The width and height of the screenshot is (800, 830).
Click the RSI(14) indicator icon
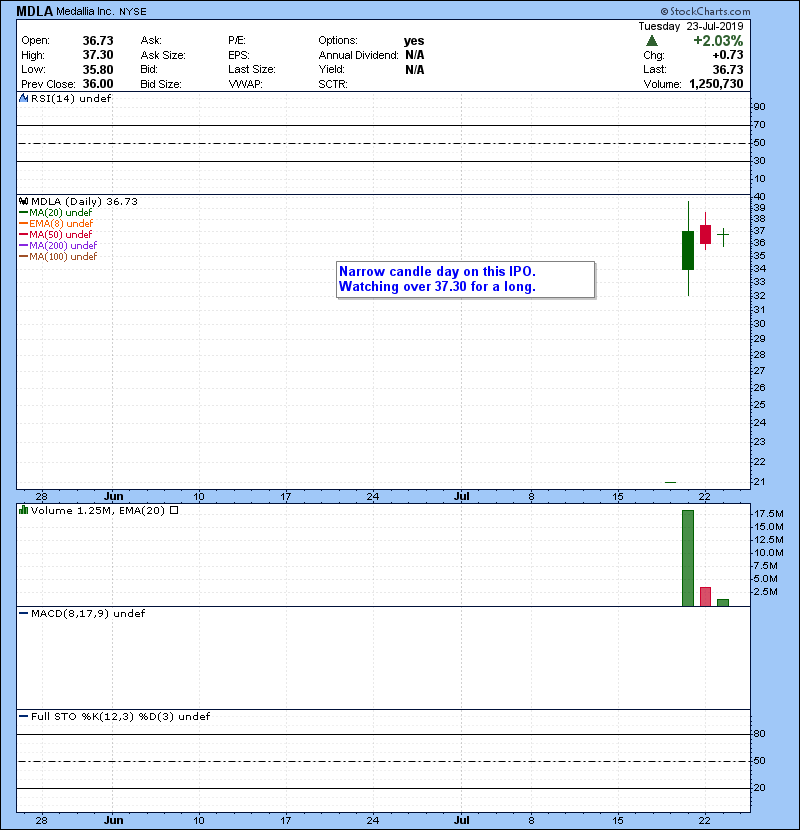click(23, 98)
